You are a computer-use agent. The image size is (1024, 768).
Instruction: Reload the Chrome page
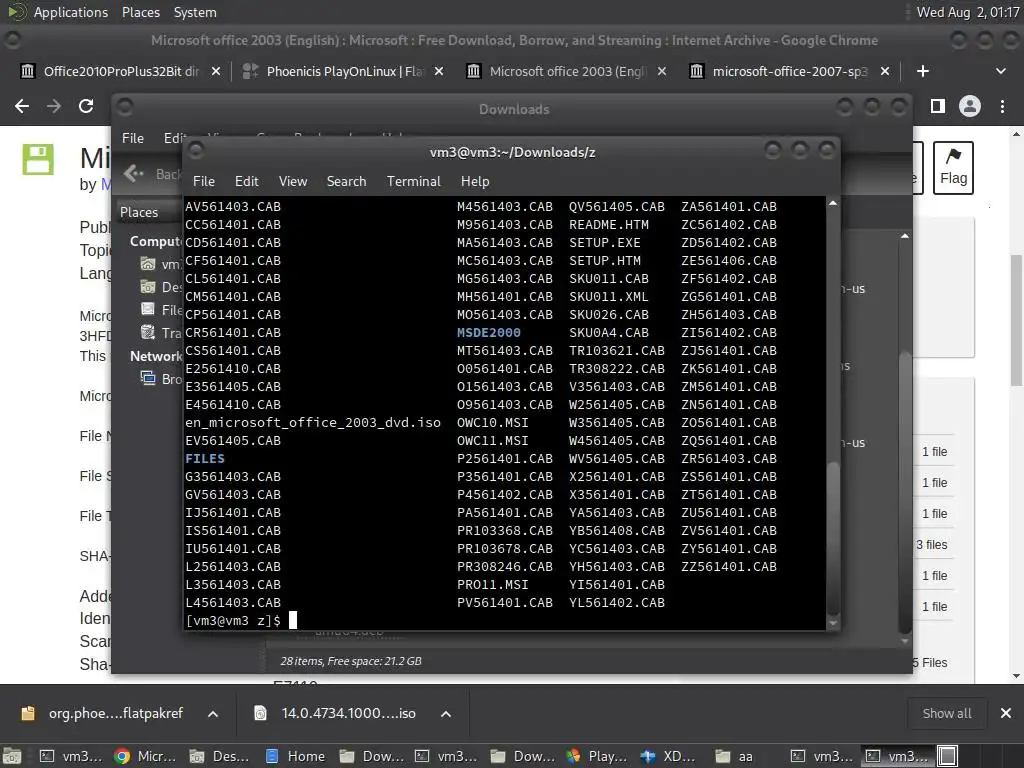pyautogui.click(x=86, y=106)
